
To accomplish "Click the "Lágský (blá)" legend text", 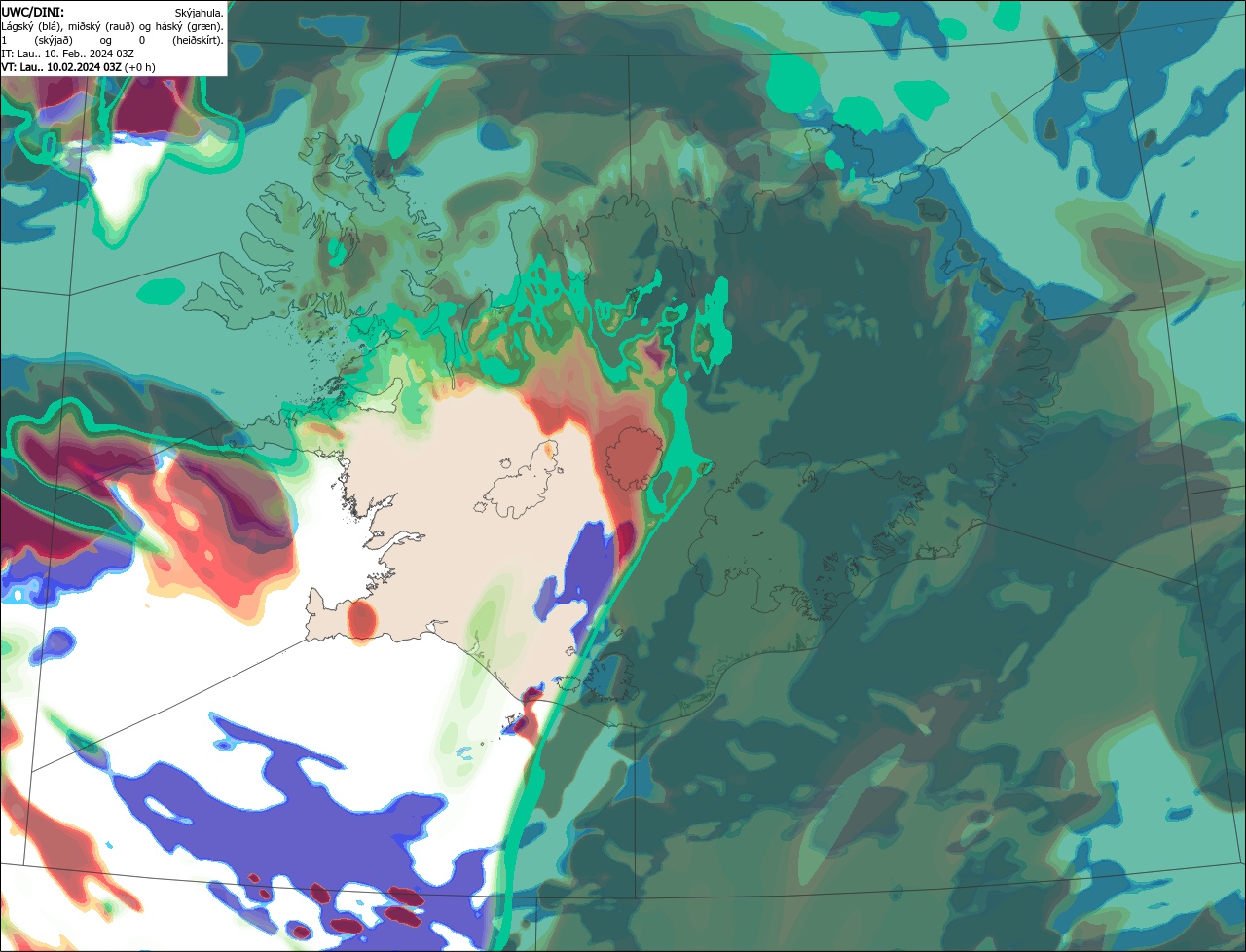I will [30, 27].
